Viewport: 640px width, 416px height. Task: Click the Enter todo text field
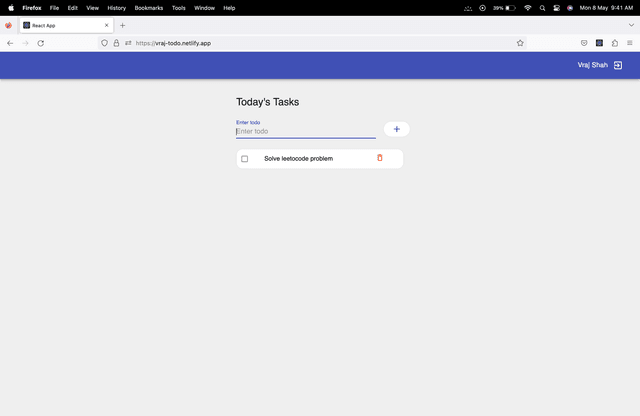[x=305, y=131]
